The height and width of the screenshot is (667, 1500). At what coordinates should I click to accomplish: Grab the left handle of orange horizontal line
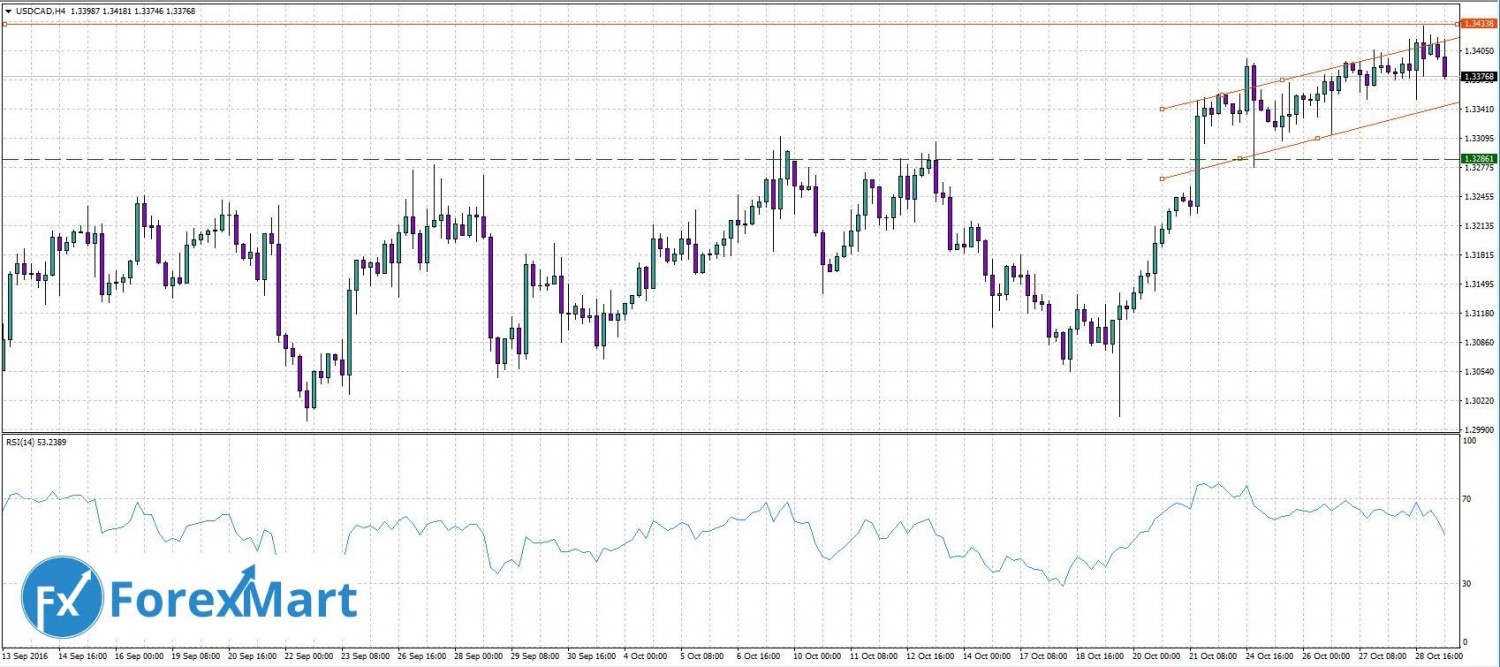point(5,23)
